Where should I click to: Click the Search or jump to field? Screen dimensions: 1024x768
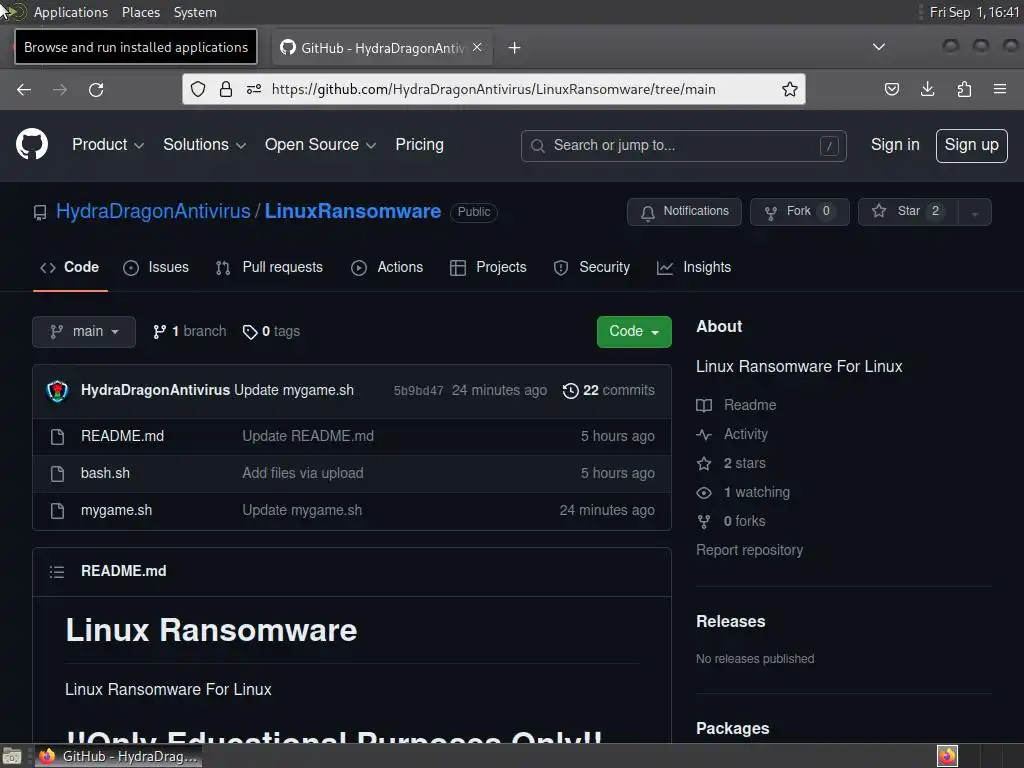(x=684, y=146)
